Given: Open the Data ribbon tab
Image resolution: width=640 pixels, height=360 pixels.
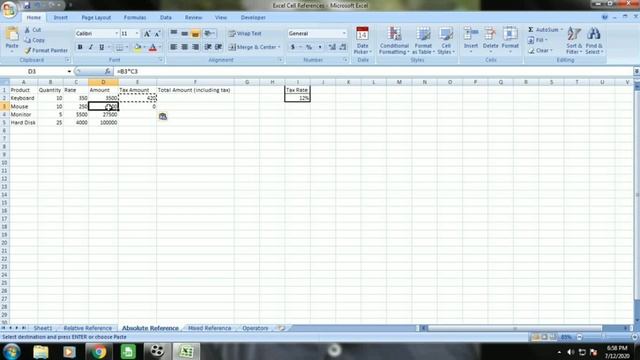Looking at the screenshot, I should 166,18.
